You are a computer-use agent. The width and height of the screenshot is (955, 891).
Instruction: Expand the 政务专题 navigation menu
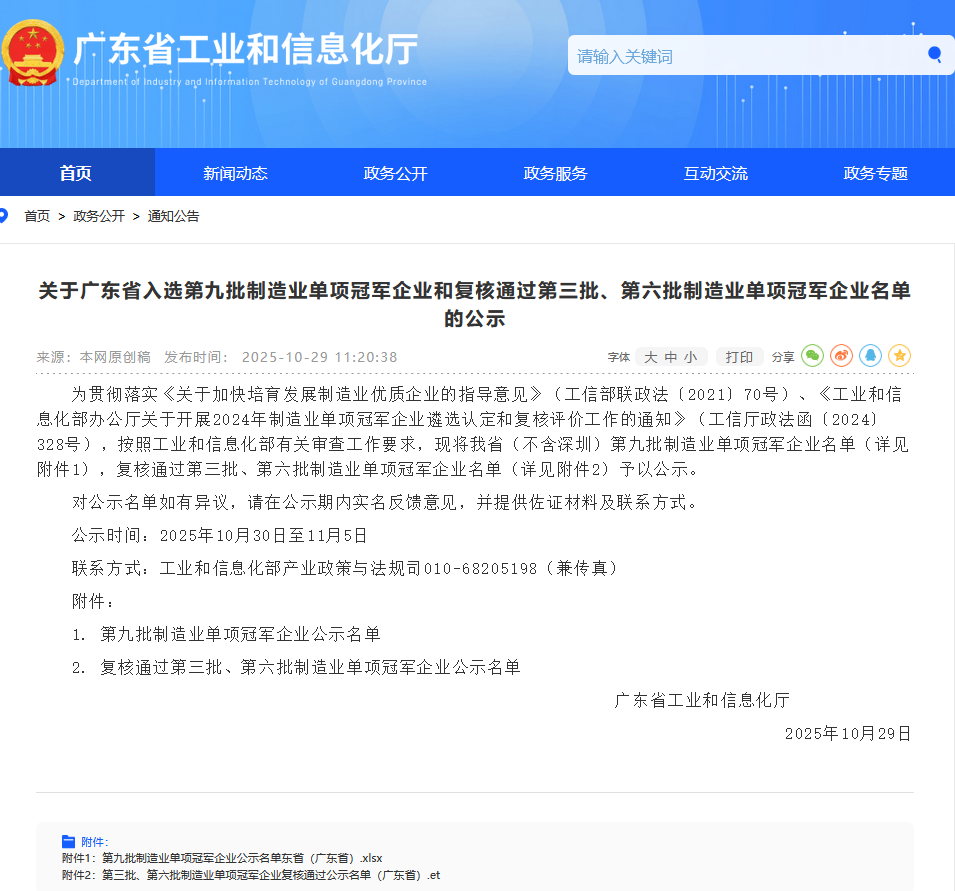[875, 173]
